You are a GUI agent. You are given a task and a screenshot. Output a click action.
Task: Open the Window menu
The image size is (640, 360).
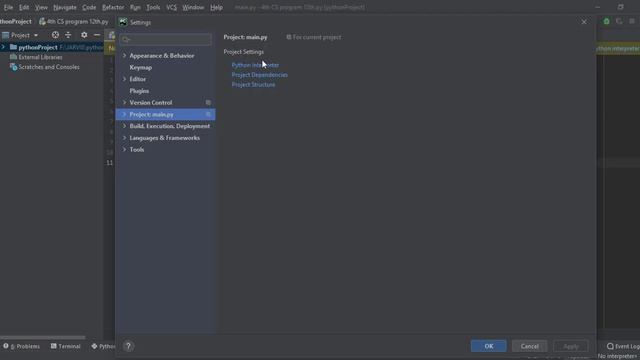[193, 7]
